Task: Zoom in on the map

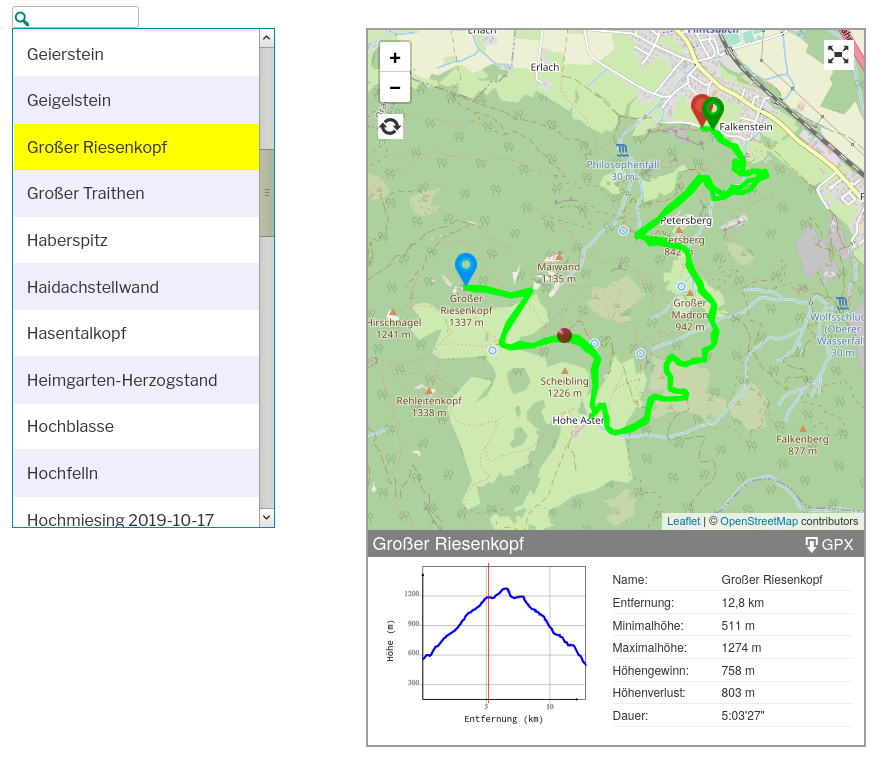Action: [x=395, y=58]
